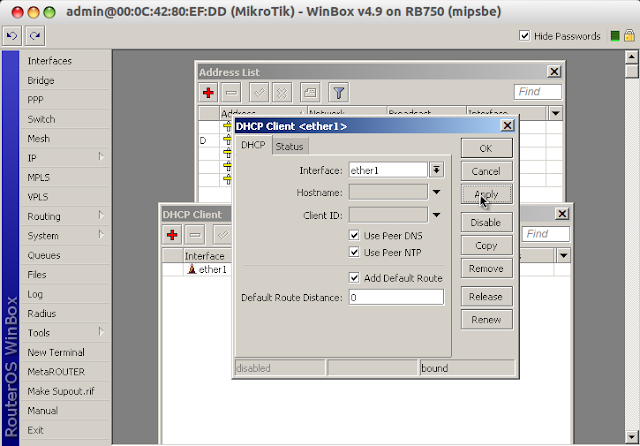Select the DHCP tab
This screenshot has width=640, height=446.
coord(253,145)
